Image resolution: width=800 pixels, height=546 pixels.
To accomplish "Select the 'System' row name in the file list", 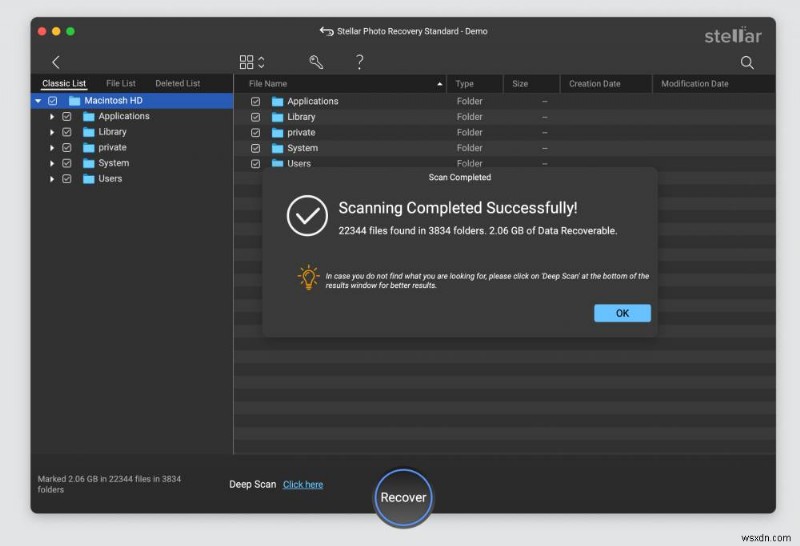I will (x=303, y=148).
